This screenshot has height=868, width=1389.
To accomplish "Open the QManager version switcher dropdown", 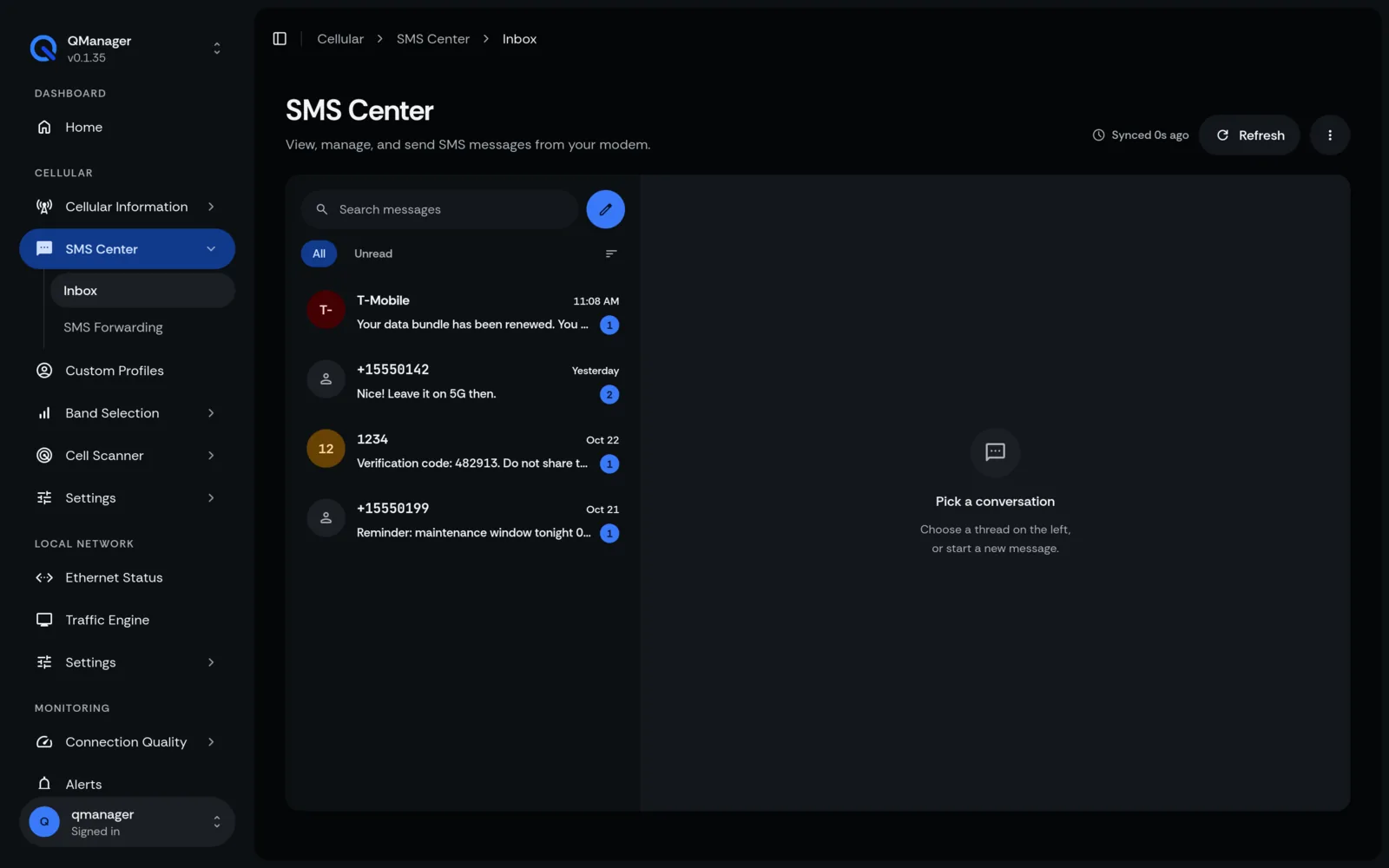I will click(x=217, y=49).
